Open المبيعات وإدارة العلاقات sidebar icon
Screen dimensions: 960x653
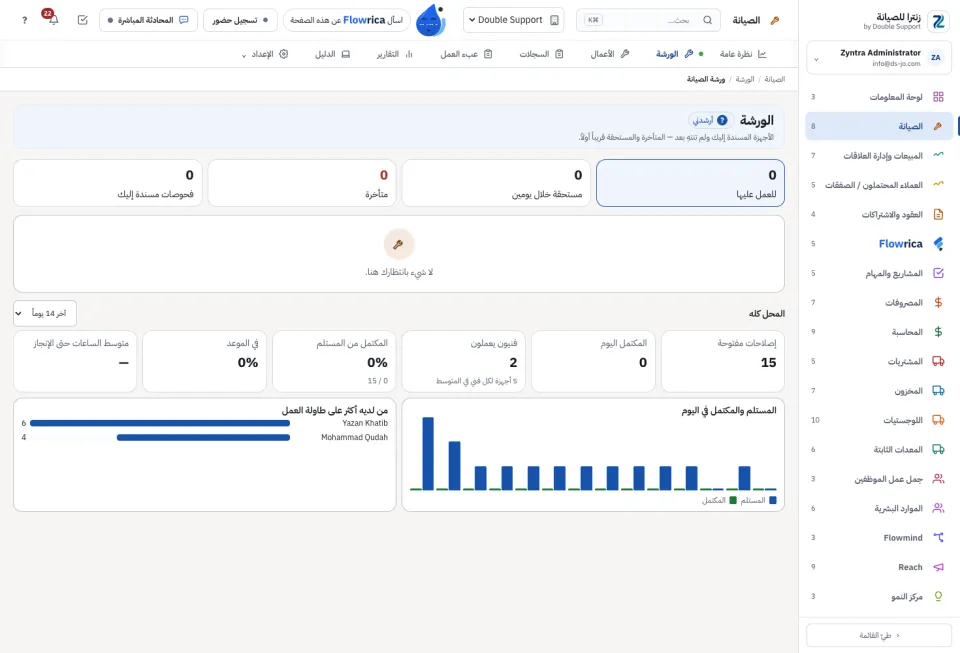[938, 155]
